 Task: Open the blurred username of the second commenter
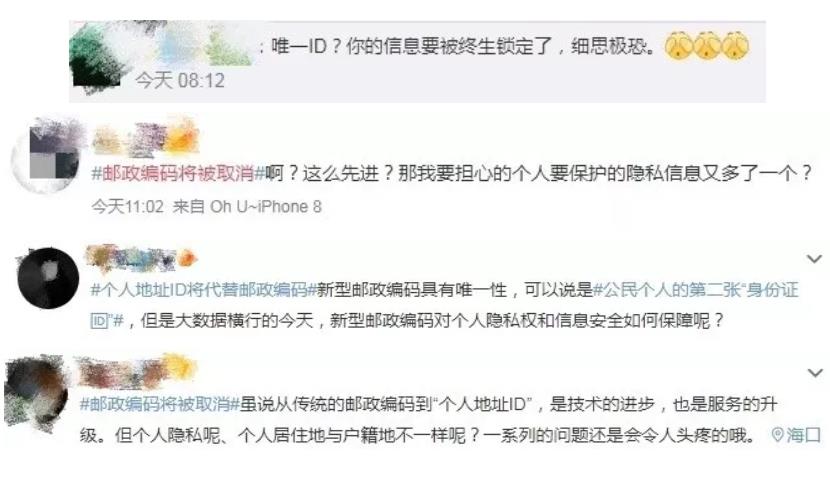(x=146, y=137)
